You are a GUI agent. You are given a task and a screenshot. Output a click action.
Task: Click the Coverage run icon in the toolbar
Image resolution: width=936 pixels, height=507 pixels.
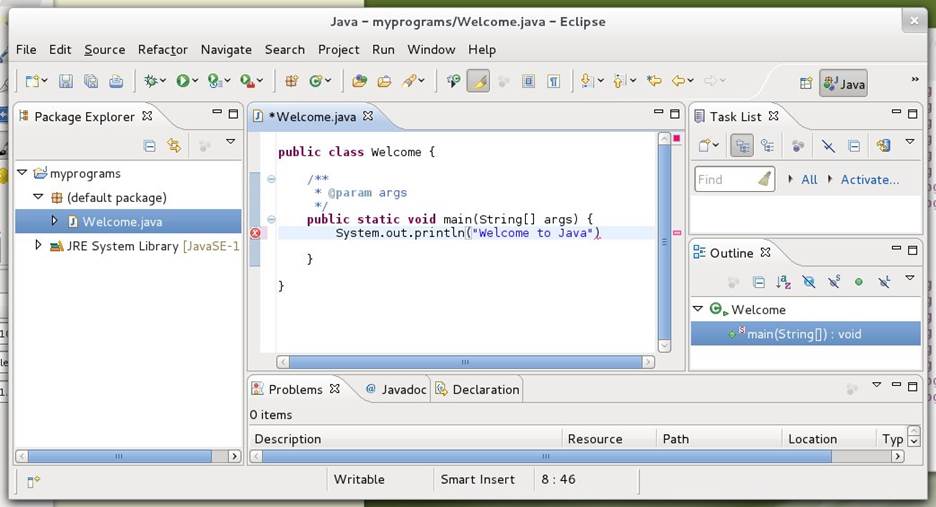click(215, 81)
